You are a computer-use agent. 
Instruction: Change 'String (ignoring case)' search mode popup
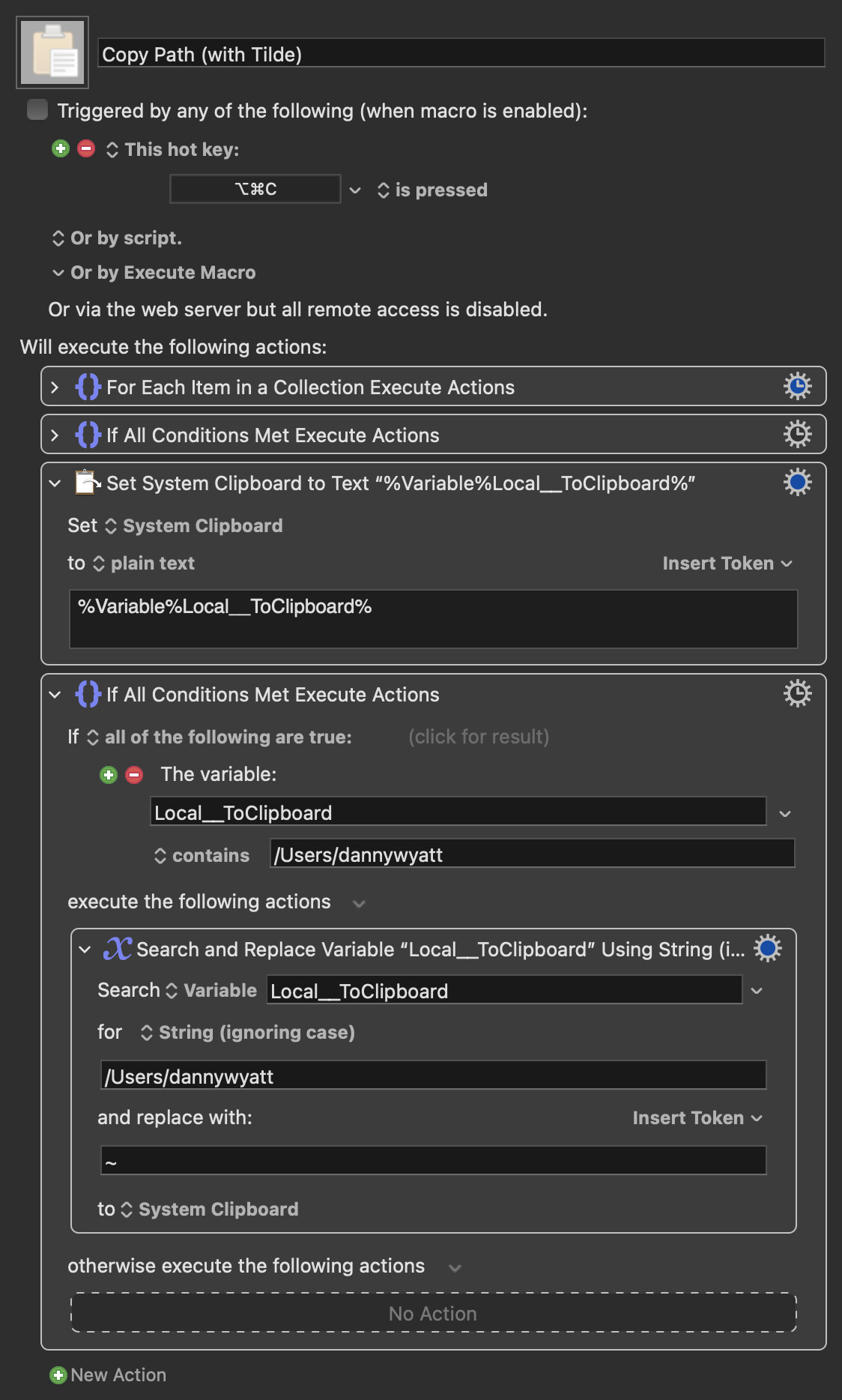point(248,1033)
